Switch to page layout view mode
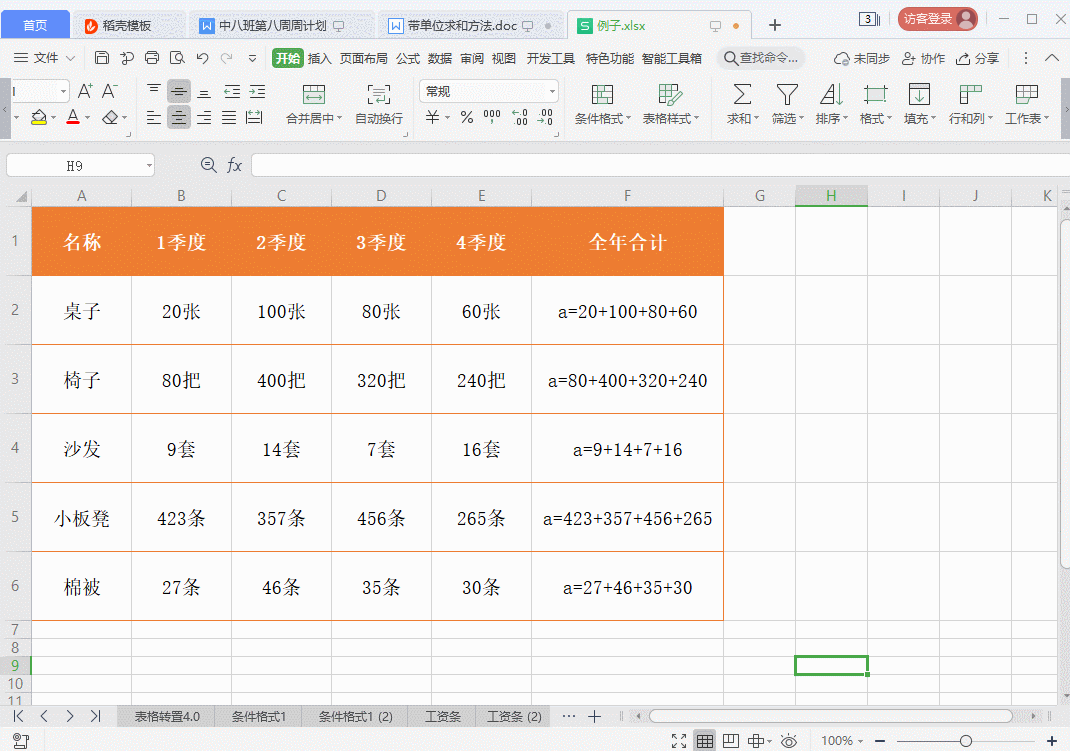Image resolution: width=1070 pixels, height=751 pixels. point(731,741)
